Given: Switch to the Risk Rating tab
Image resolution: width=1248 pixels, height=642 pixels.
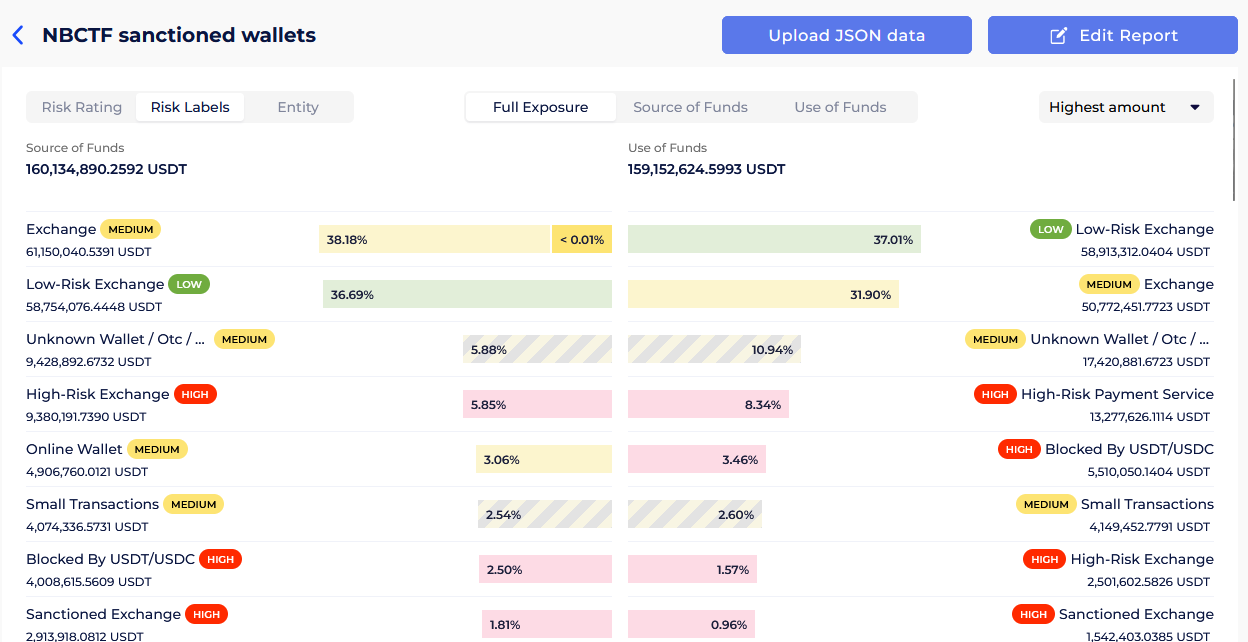Looking at the screenshot, I should tap(82, 107).
